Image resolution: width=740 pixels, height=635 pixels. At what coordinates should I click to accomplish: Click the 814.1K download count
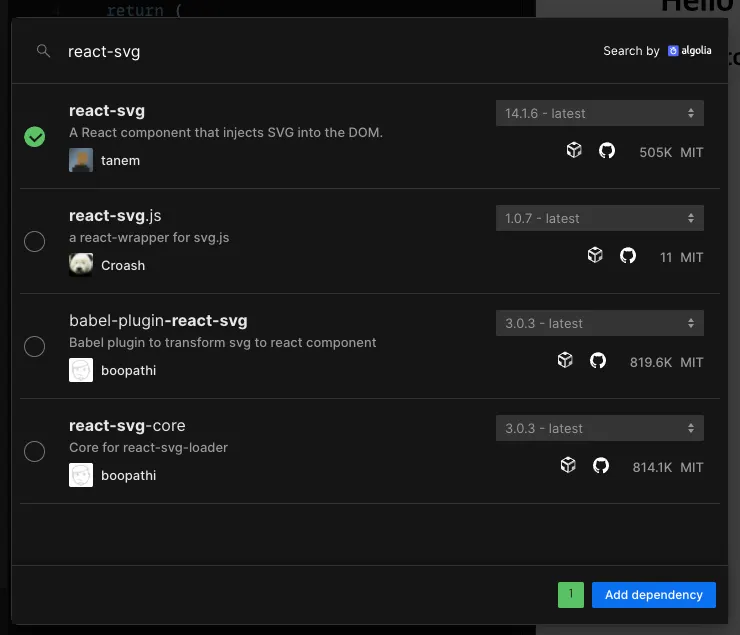click(652, 468)
